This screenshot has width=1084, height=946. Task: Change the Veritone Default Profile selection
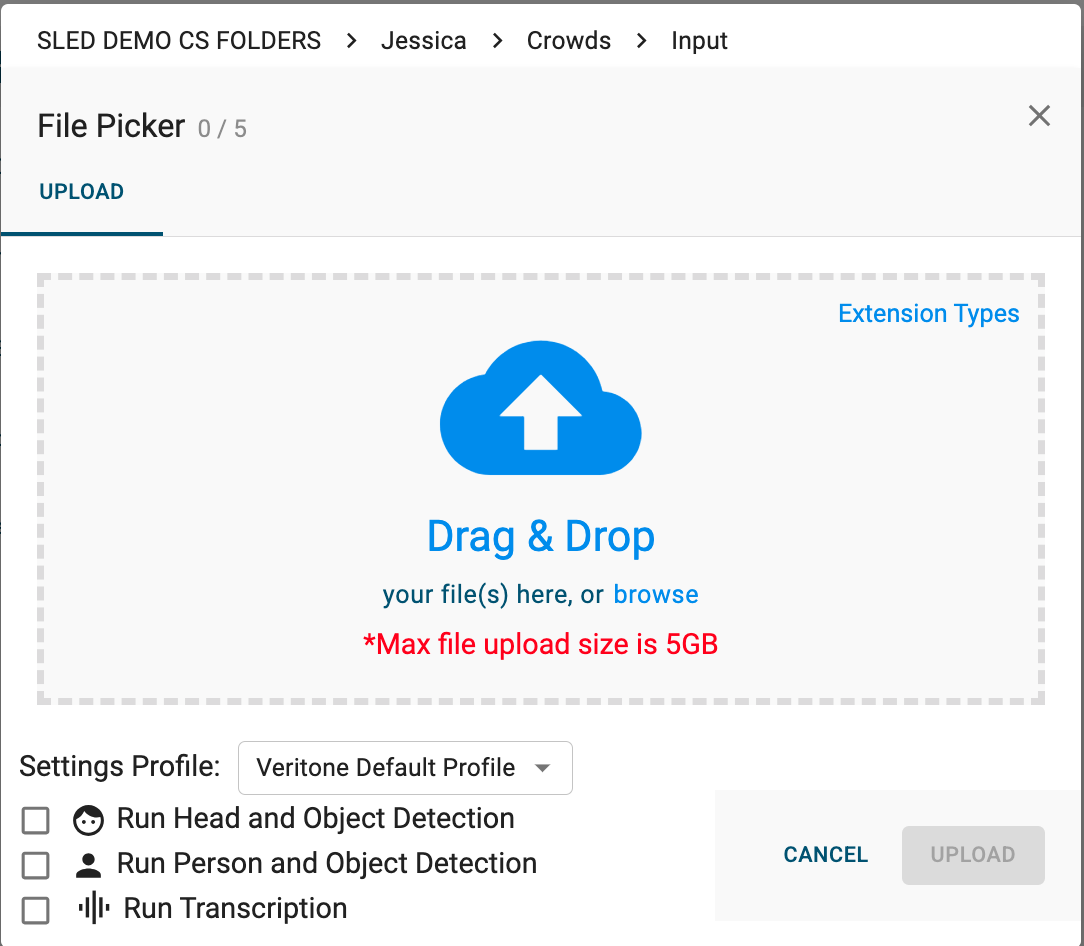pos(404,767)
